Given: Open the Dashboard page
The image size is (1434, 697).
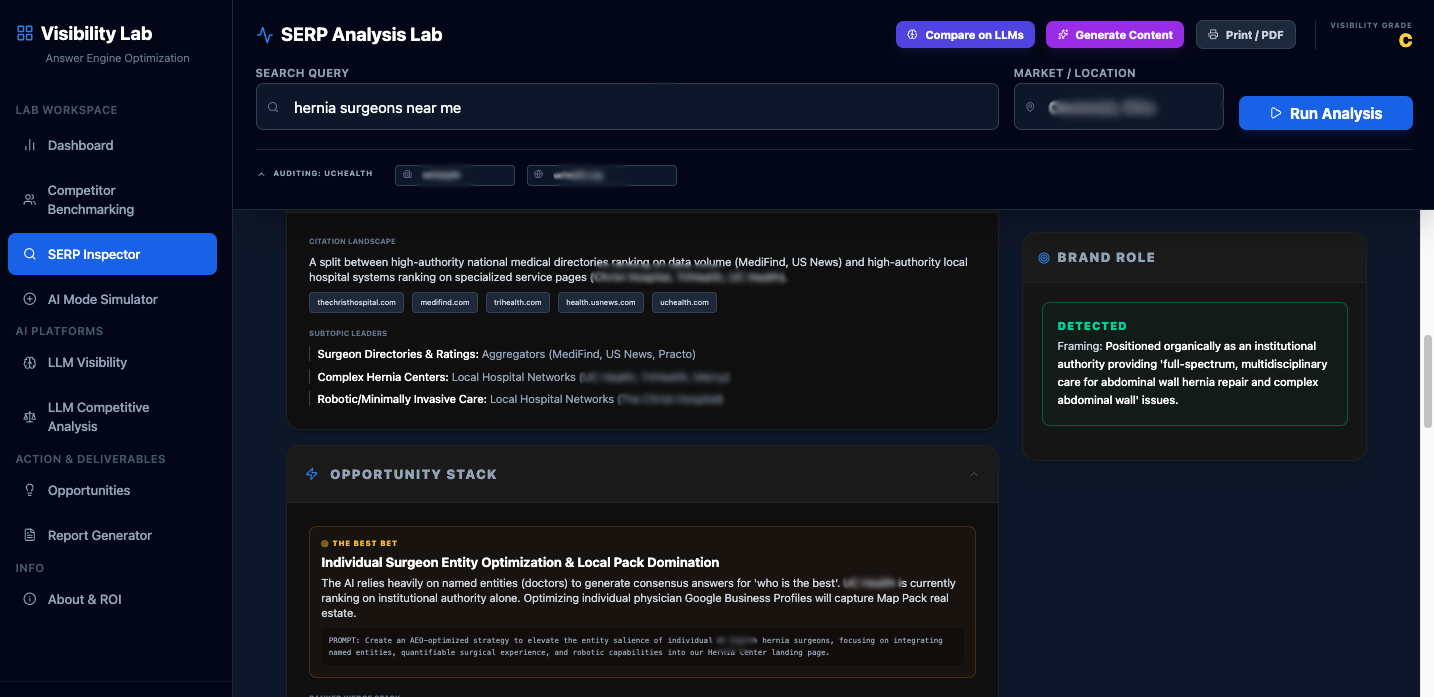Looking at the screenshot, I should [112, 145].
